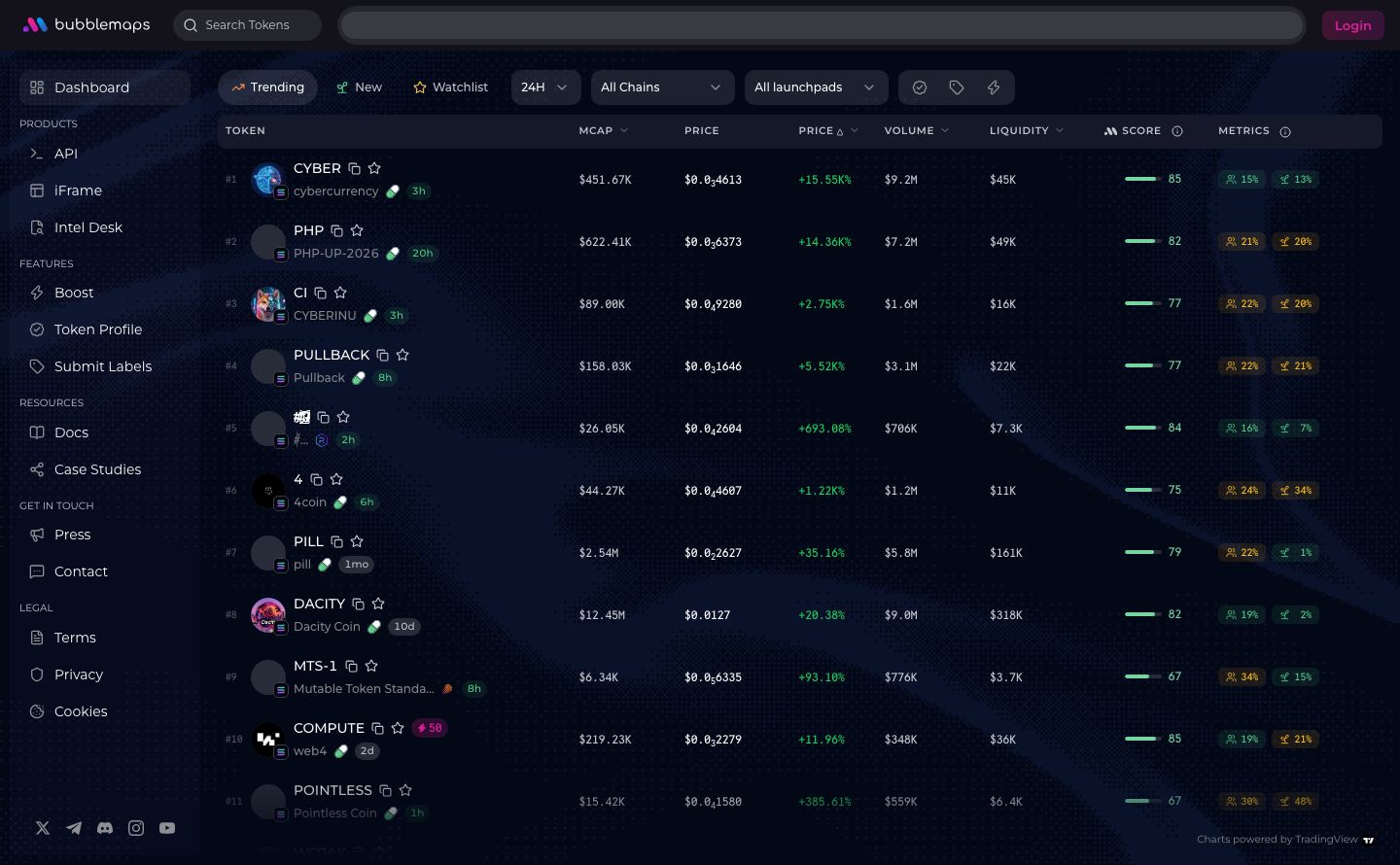Sort by Volume column
Screen dimensions: 1400x865
coord(916,130)
